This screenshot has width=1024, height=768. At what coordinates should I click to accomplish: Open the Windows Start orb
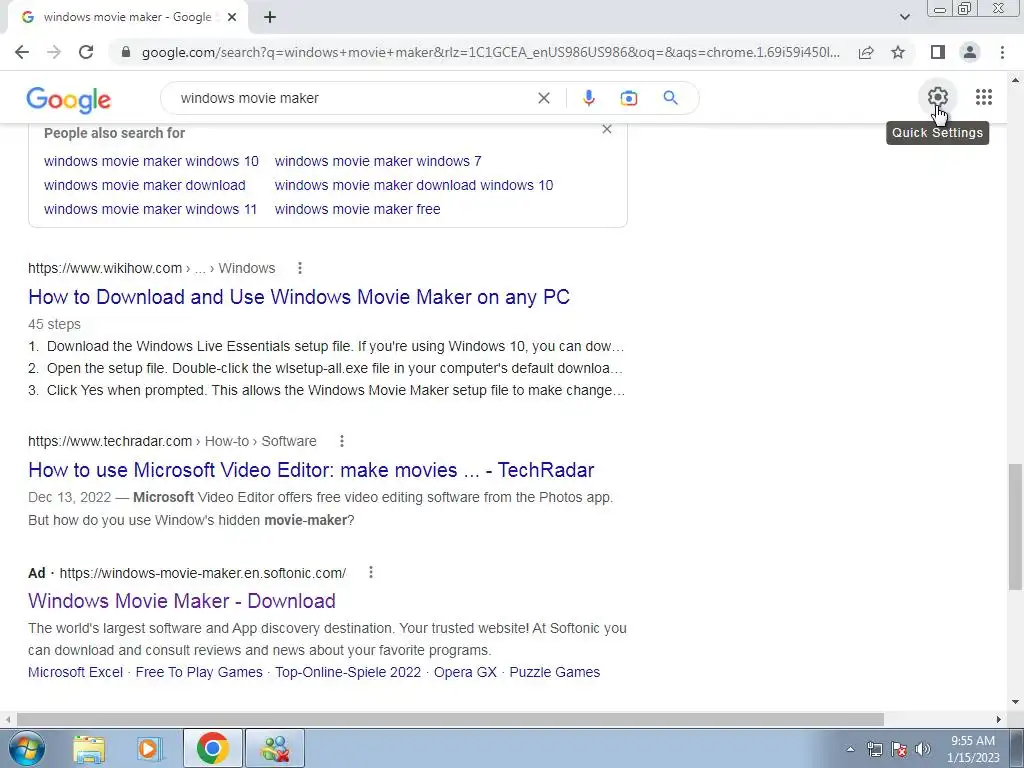[x=27, y=748]
